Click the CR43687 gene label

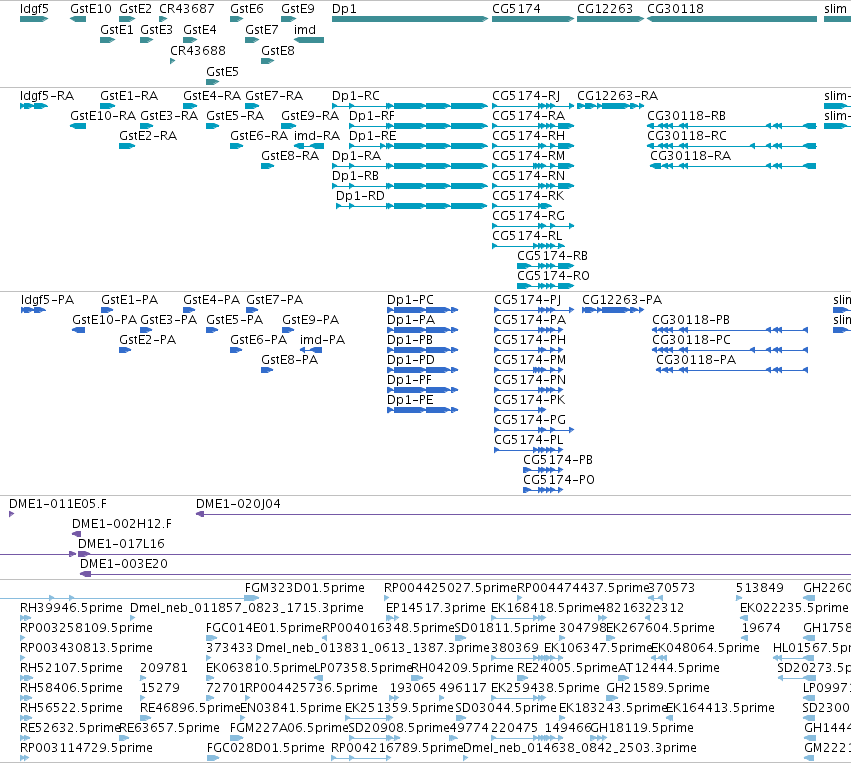pos(187,9)
